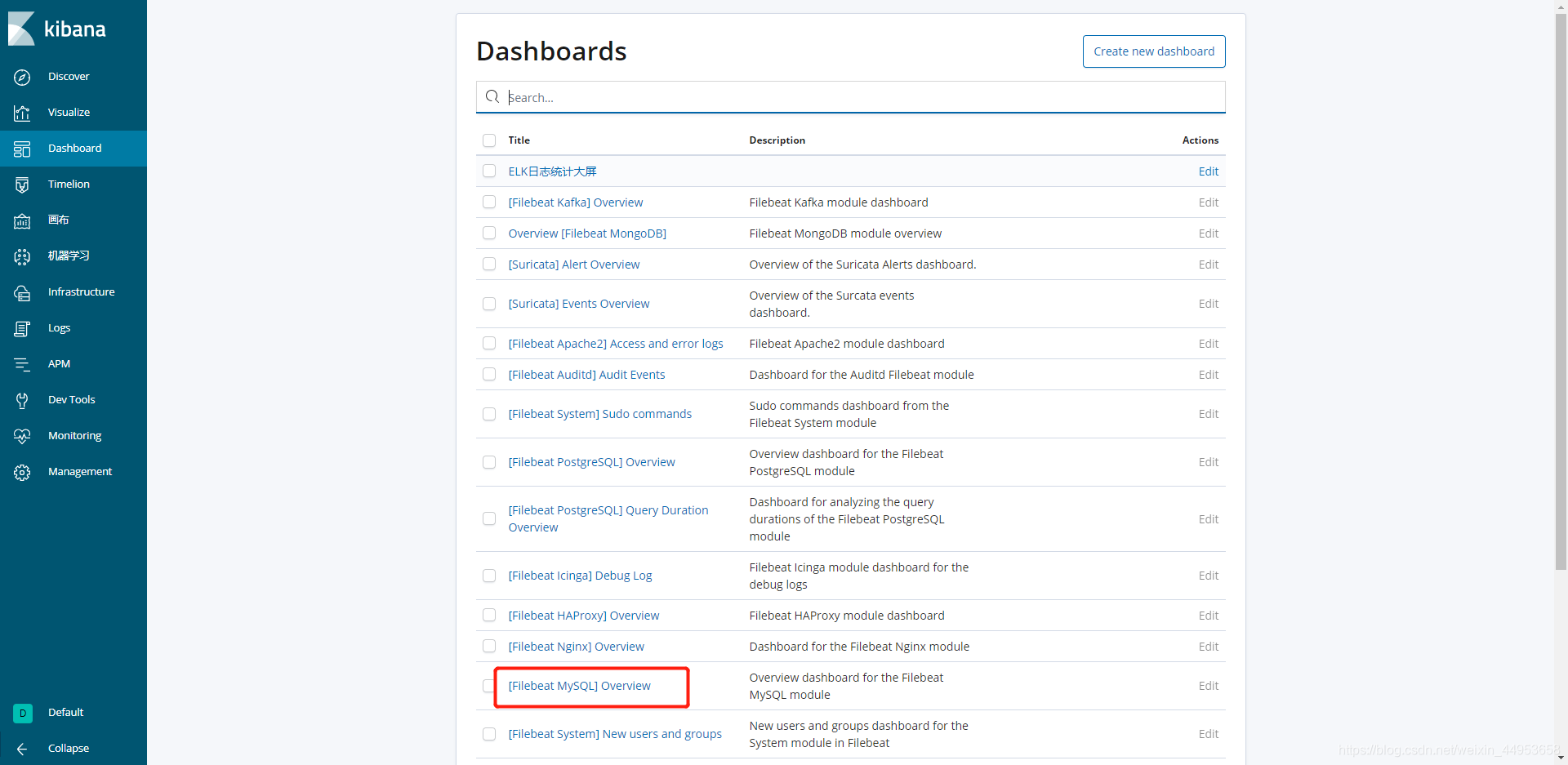The height and width of the screenshot is (765, 1568).
Task: Click the Default space avatar icon
Action: pyautogui.click(x=23, y=713)
